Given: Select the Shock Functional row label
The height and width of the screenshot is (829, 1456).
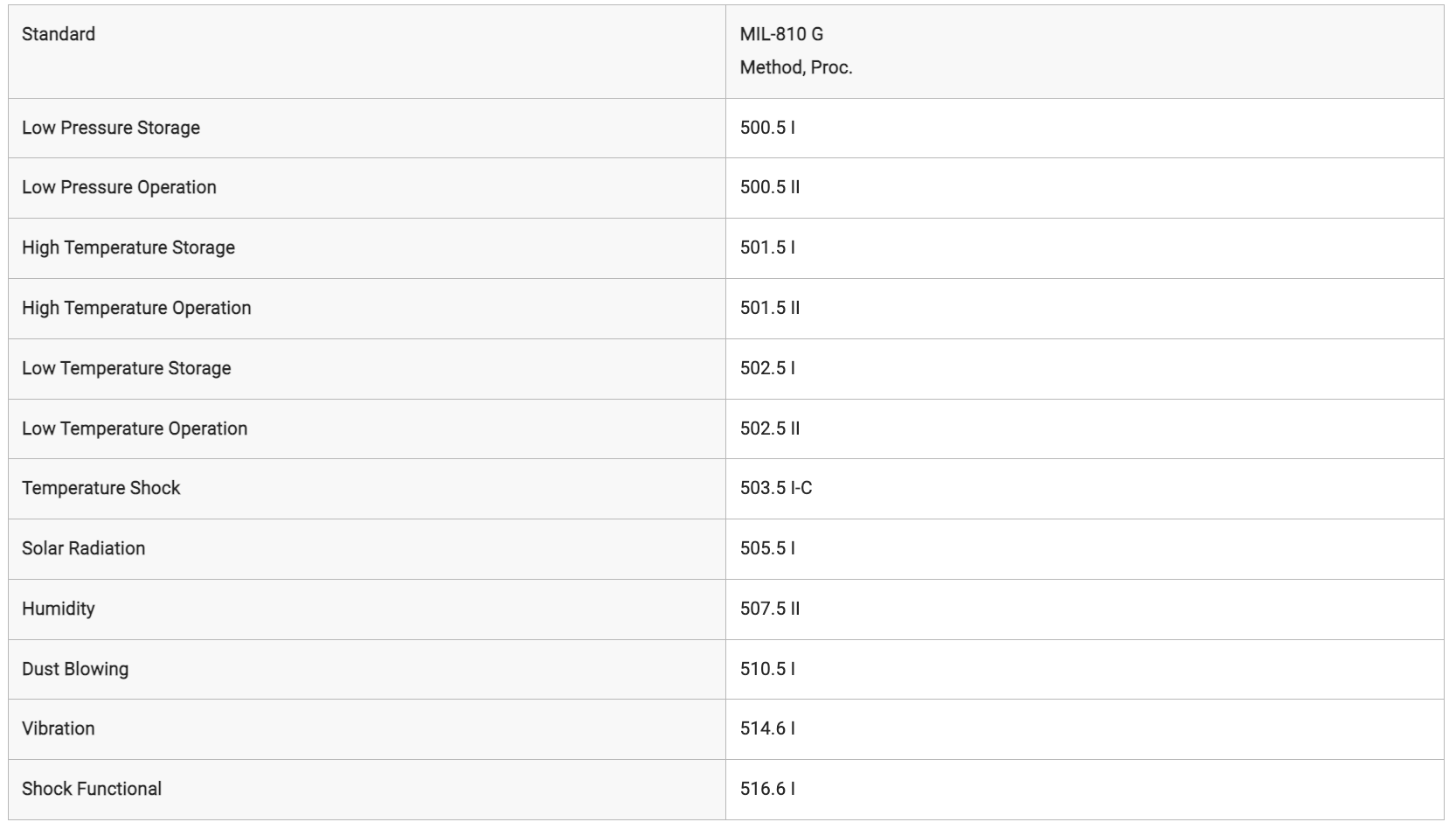Looking at the screenshot, I should [92, 789].
